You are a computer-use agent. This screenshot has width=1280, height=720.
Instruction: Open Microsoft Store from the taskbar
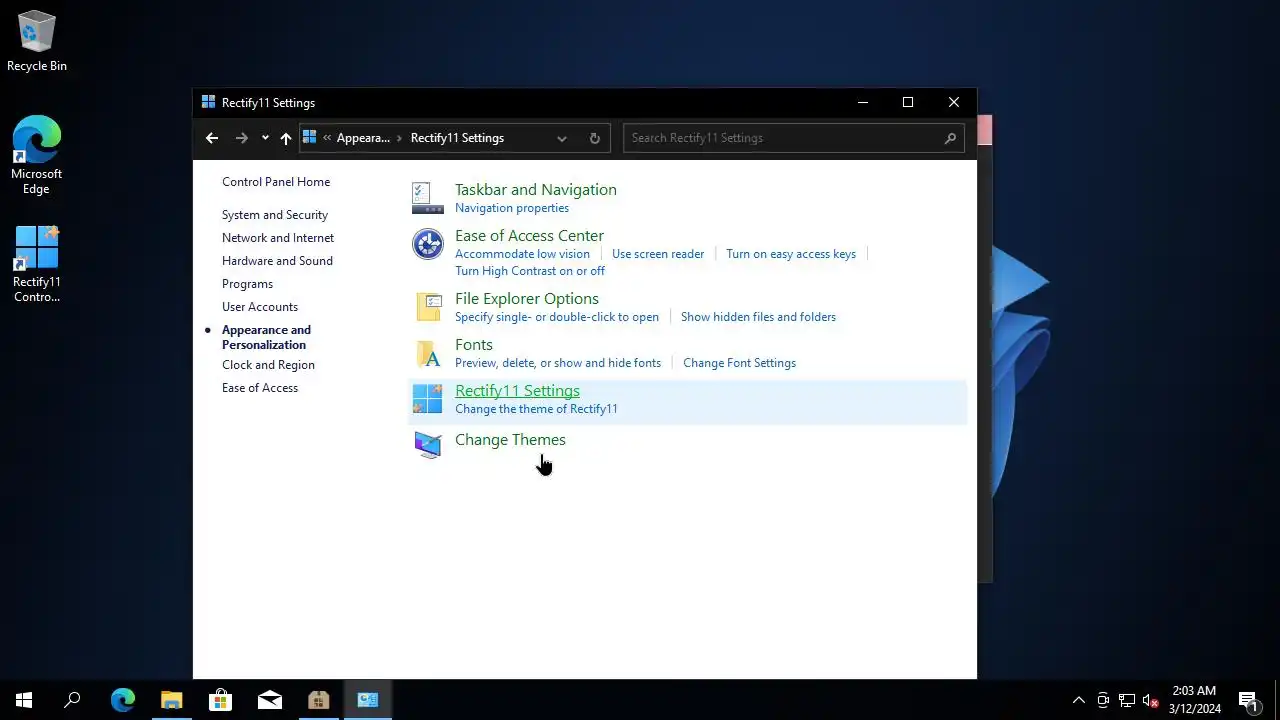pyautogui.click(x=220, y=700)
